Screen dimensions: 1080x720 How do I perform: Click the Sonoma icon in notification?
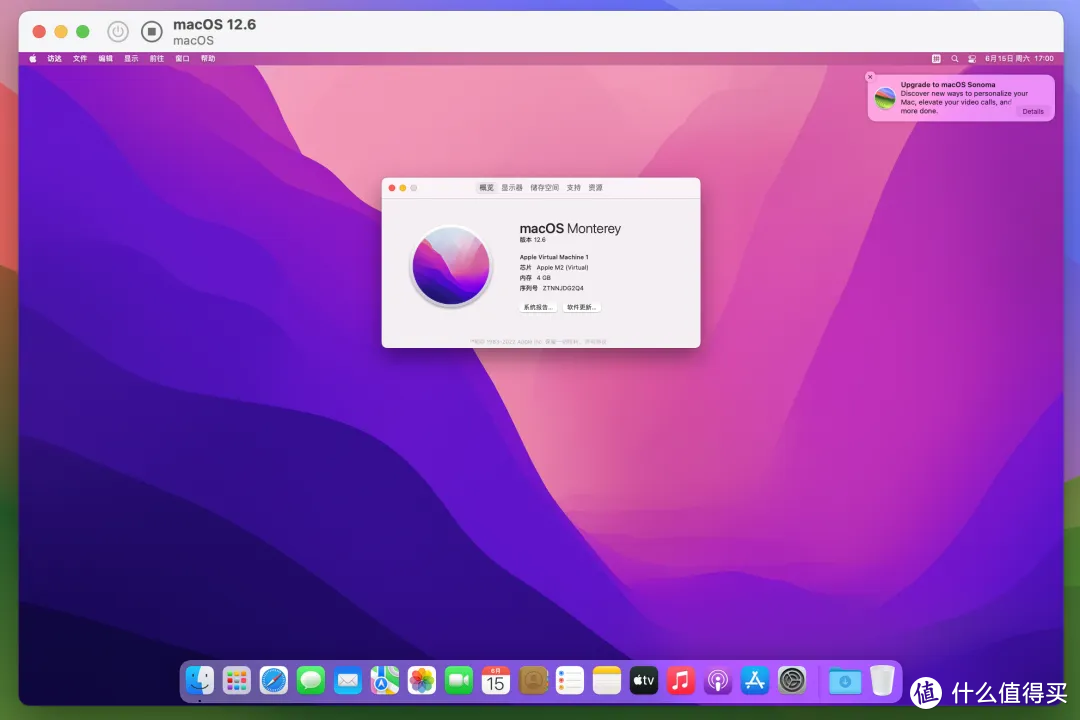pyautogui.click(x=885, y=98)
